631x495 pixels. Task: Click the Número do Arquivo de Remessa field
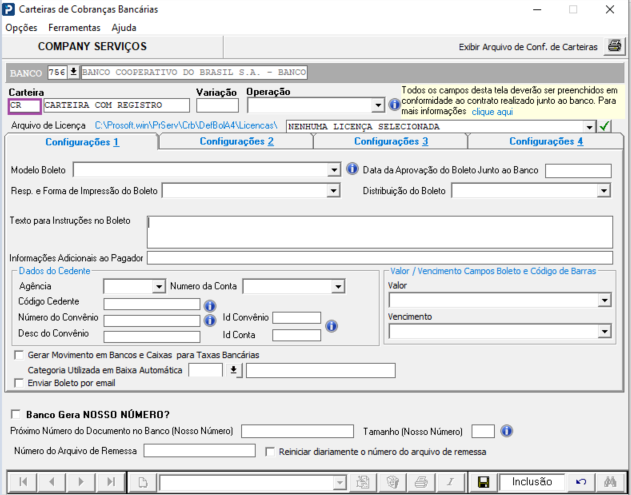tap(200, 450)
